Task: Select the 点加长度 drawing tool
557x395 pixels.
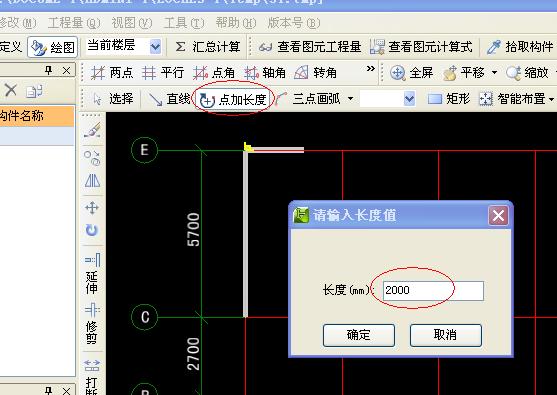Action: click(233, 99)
